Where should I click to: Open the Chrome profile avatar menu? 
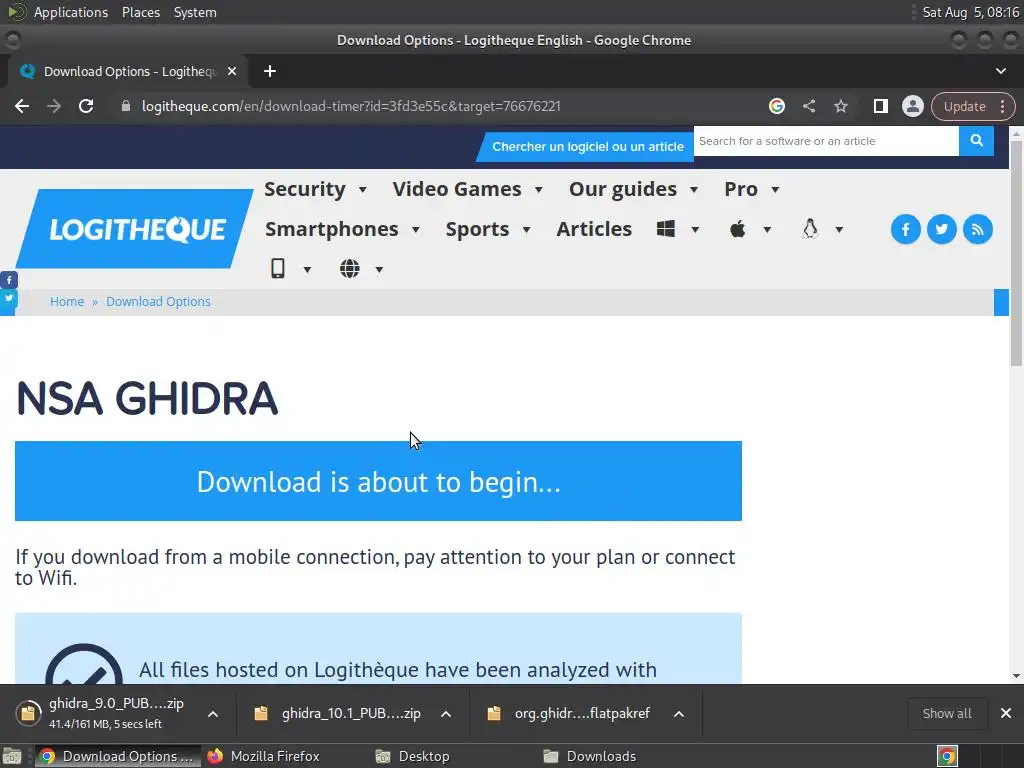pos(912,106)
